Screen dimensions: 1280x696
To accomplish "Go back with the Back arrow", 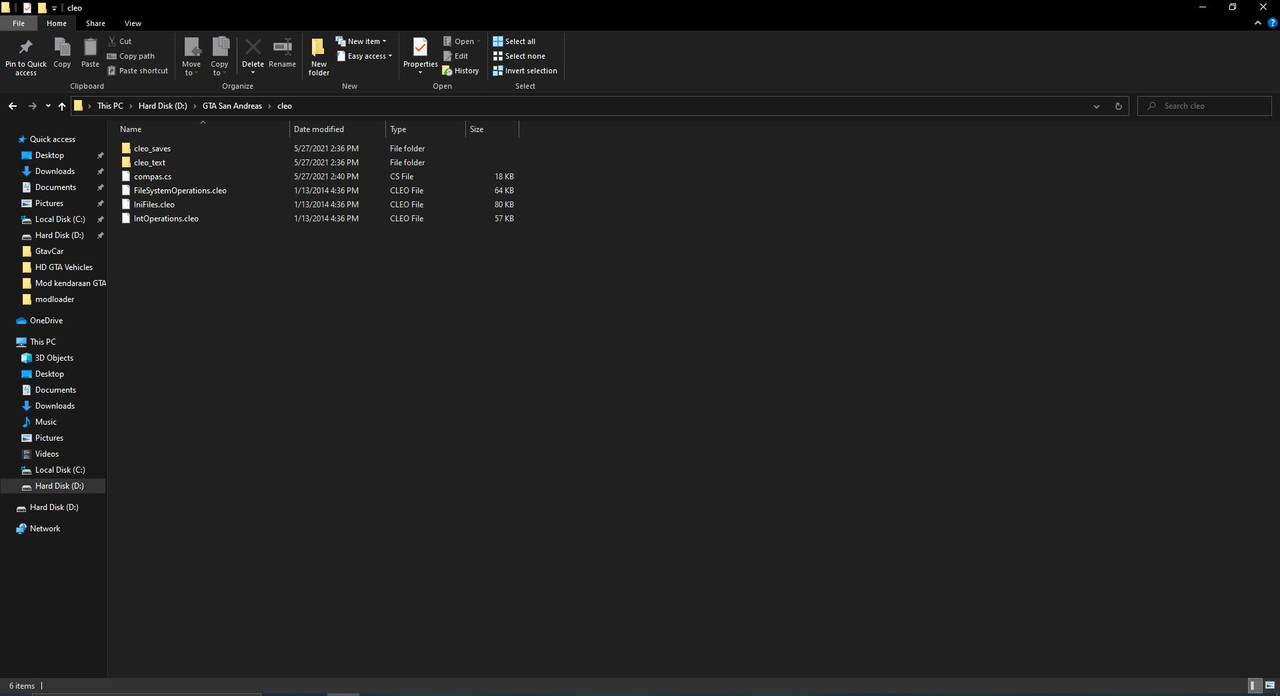I will click(13, 106).
